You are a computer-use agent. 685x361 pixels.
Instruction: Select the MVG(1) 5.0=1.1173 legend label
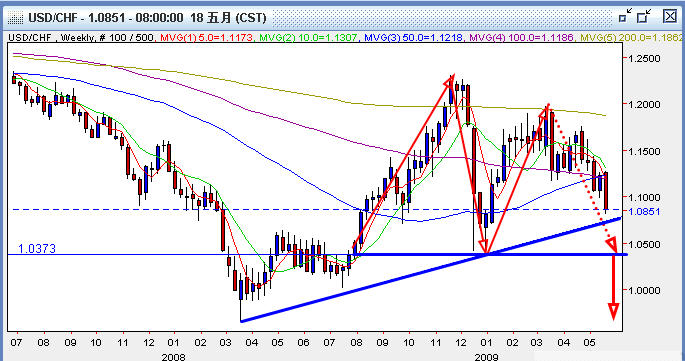pos(206,38)
